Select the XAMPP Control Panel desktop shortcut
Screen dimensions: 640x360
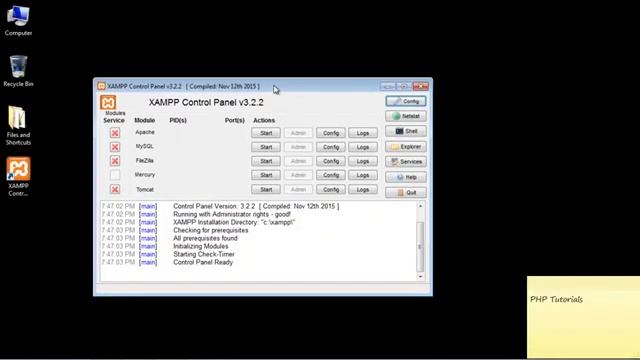(x=18, y=176)
